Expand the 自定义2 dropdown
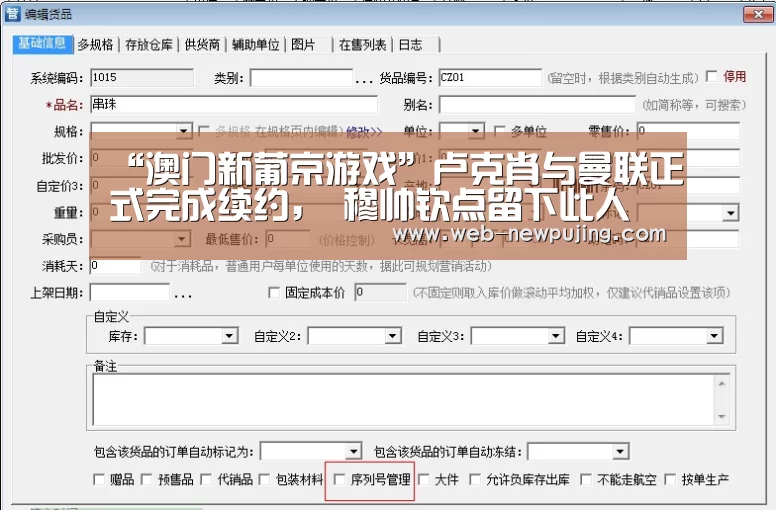776x510 pixels. click(x=392, y=336)
